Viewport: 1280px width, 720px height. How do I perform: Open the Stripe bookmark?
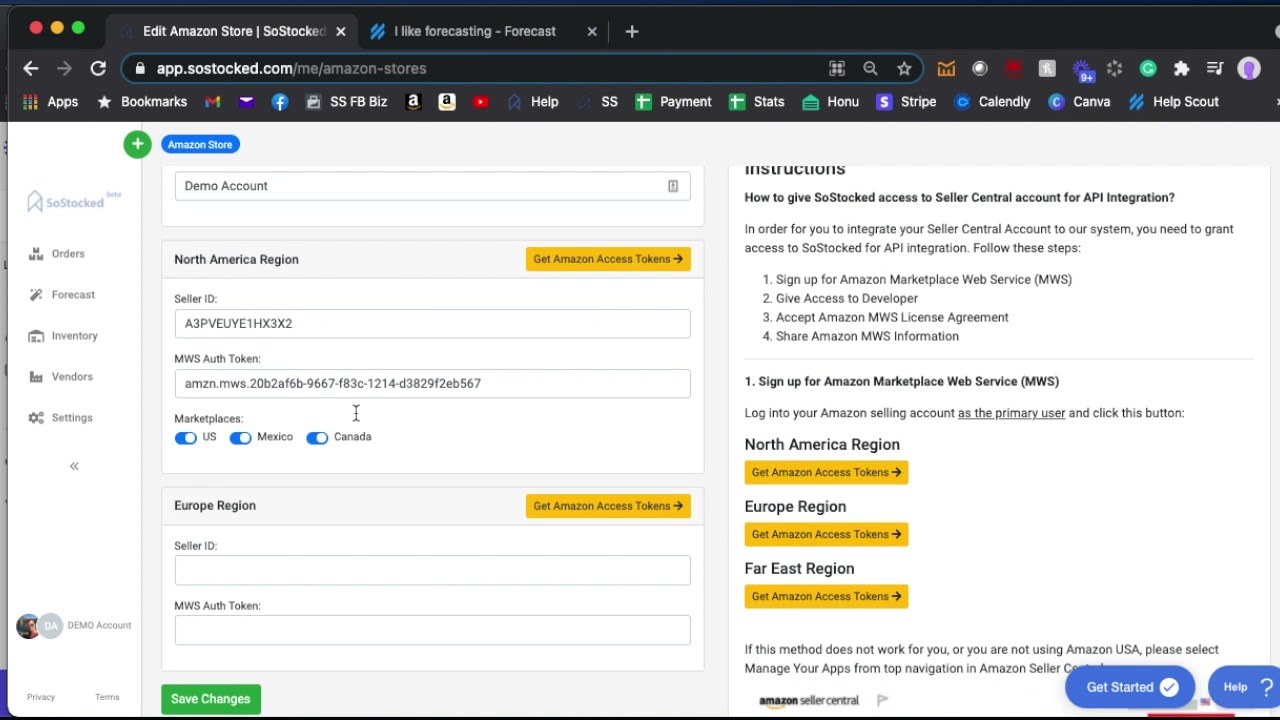(x=906, y=102)
